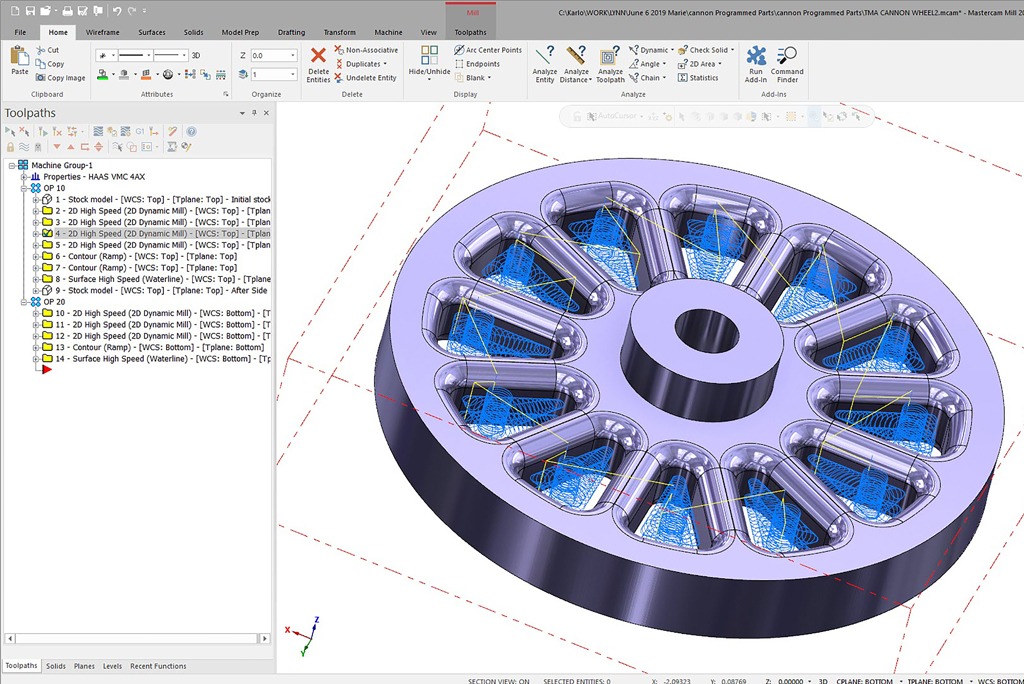
Task: Open the Blank dropdown menu
Action: click(x=489, y=78)
